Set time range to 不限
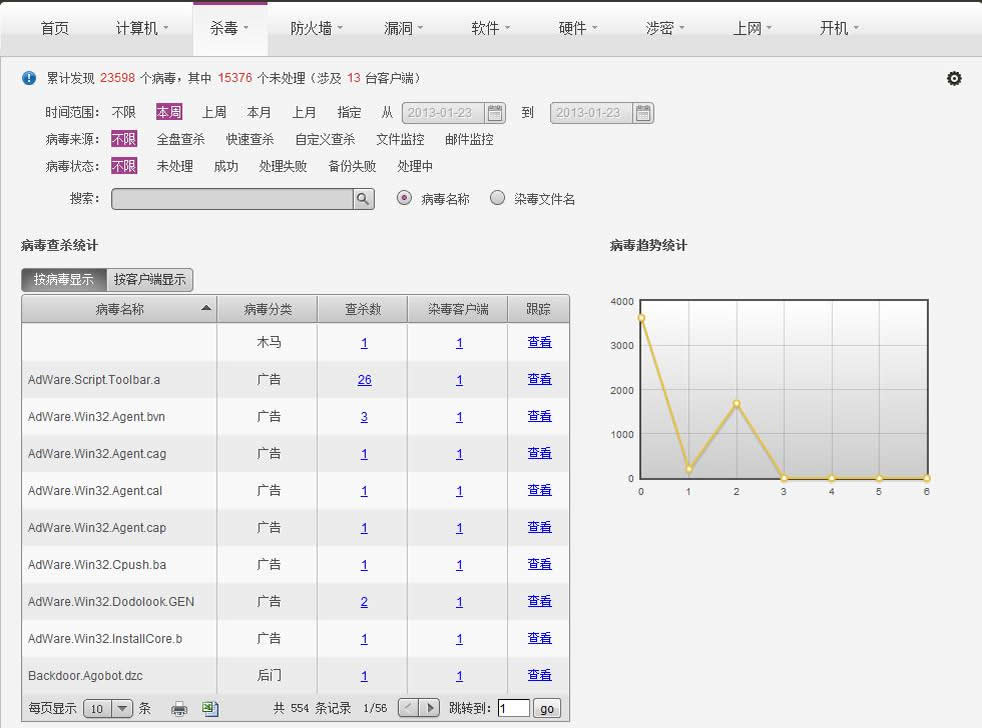 (x=123, y=112)
